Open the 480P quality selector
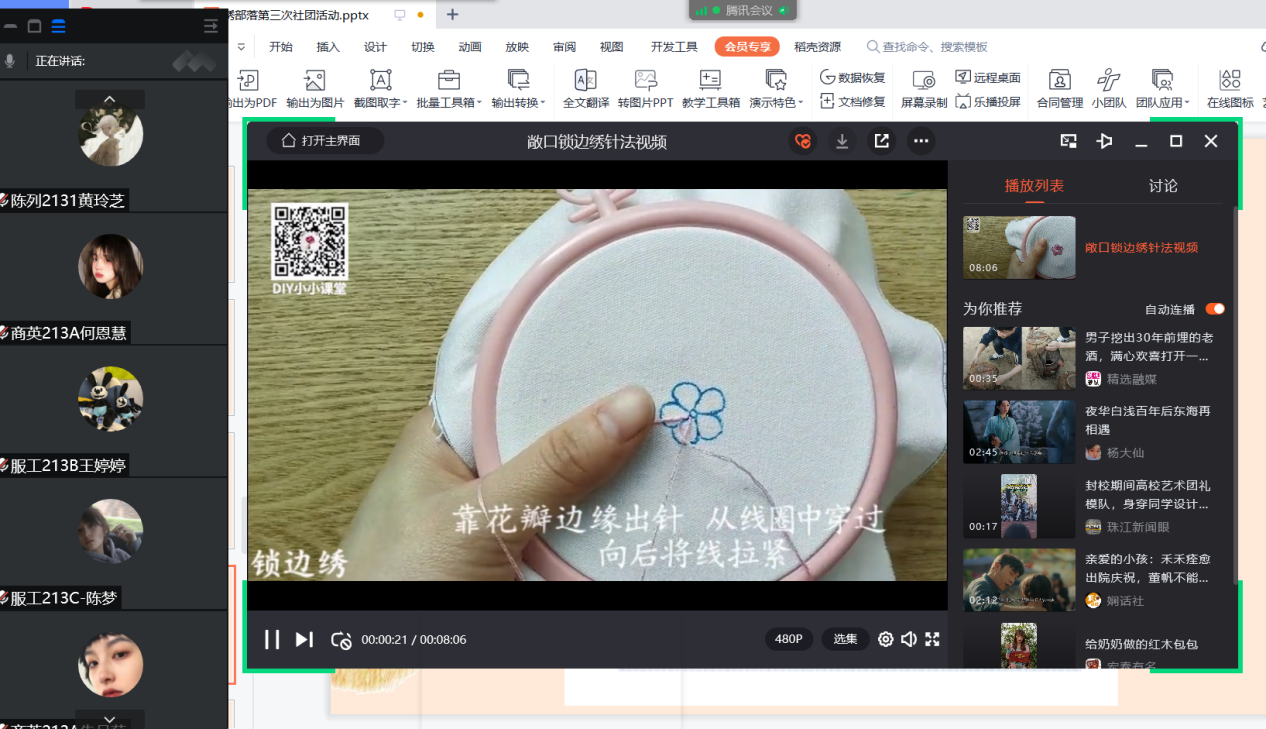 (789, 639)
